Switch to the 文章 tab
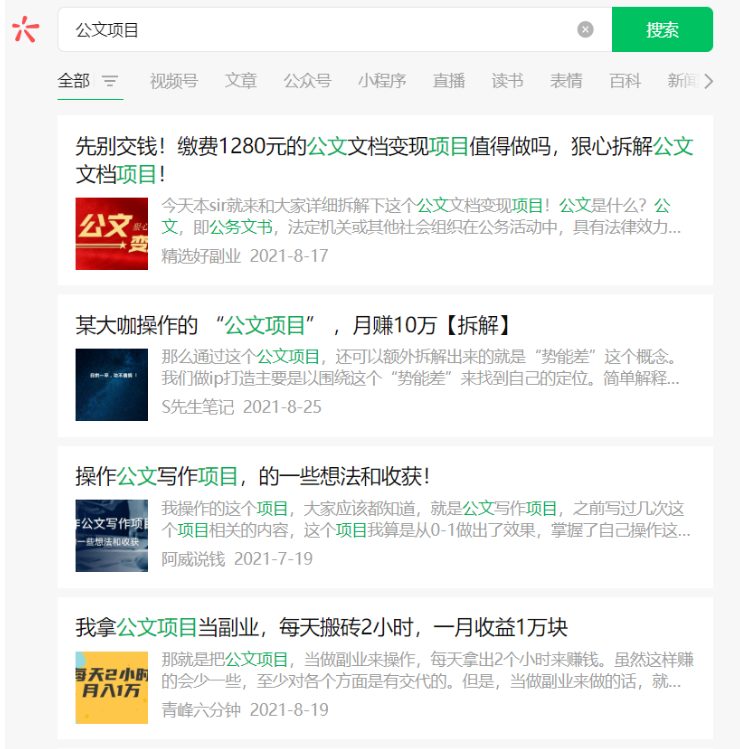Screen dimensions: 740x749 point(240,81)
